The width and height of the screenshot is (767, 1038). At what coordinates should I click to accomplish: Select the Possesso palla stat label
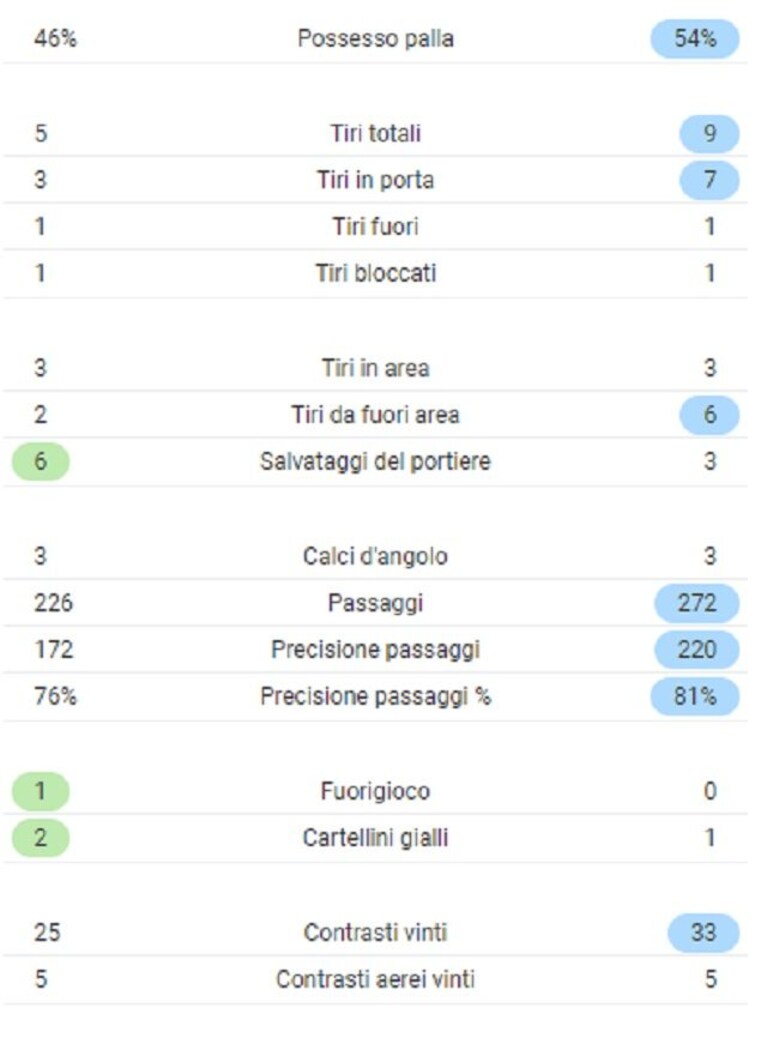click(x=375, y=38)
